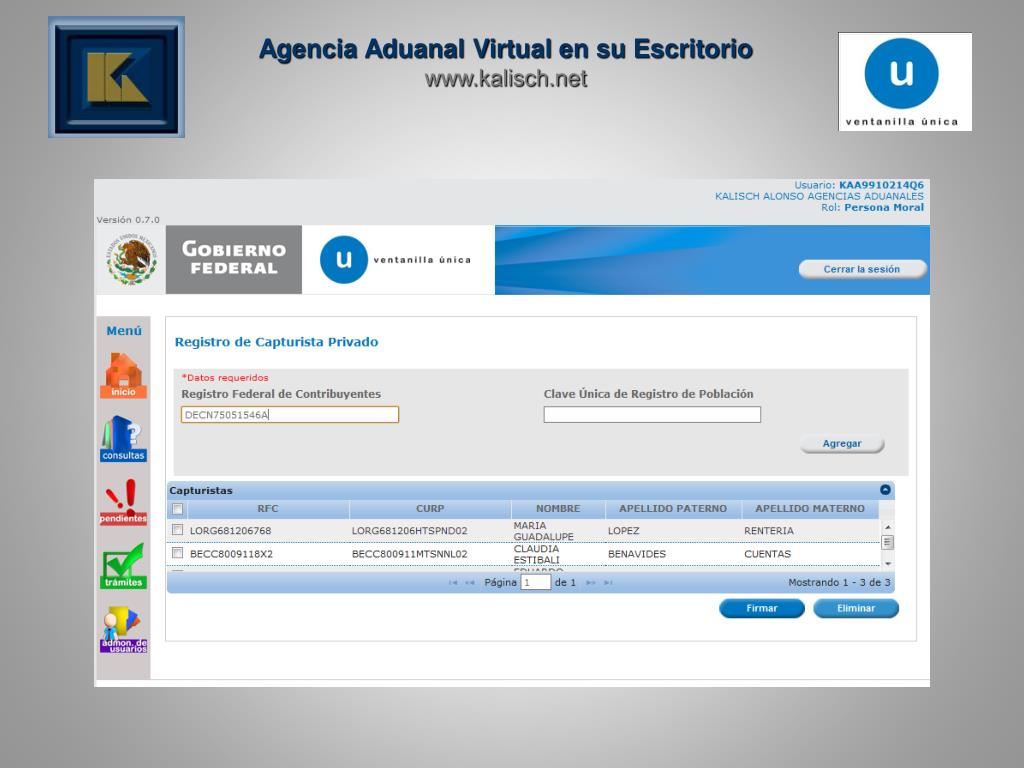Click RFC cell BECC8009118X2

[231, 554]
